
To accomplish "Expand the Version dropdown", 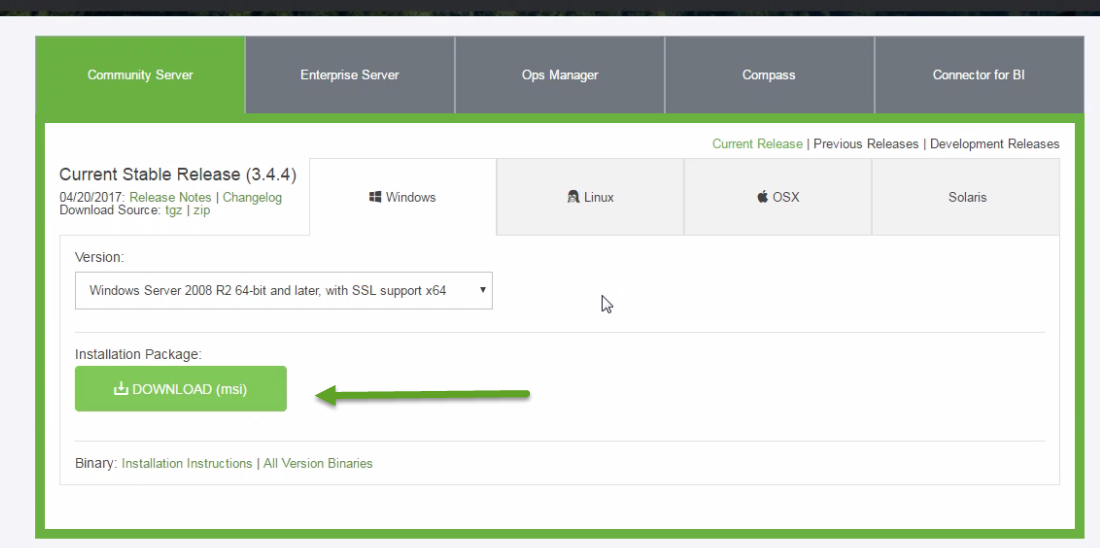I will [x=284, y=290].
